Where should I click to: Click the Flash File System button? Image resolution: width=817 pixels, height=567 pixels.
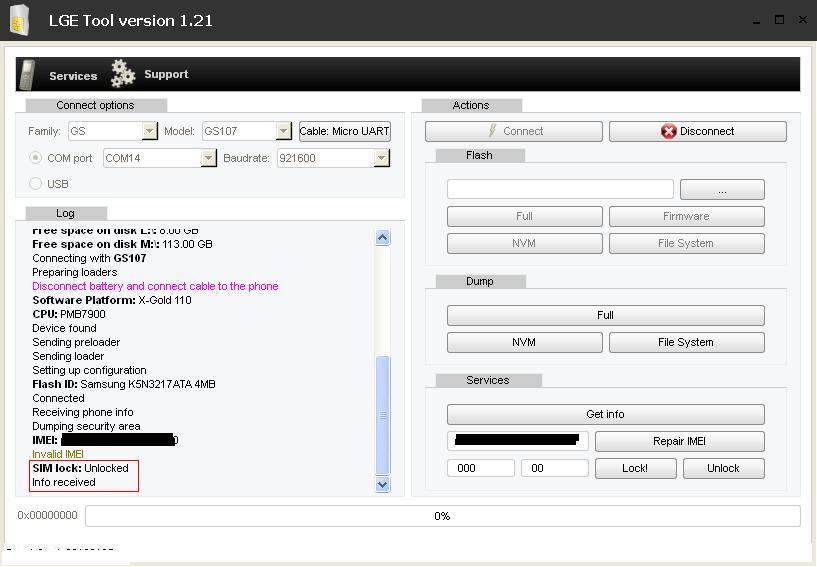pos(687,243)
